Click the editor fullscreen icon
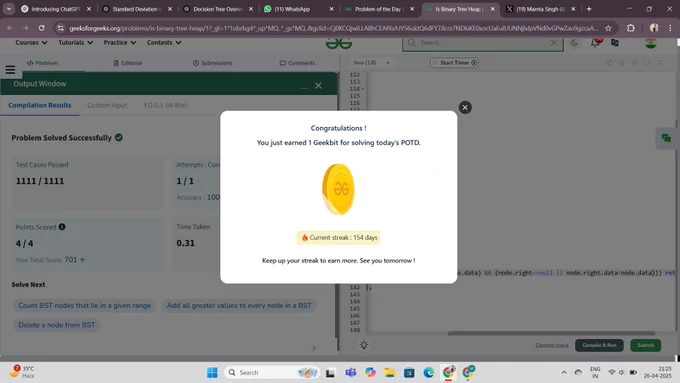The width and height of the screenshot is (680, 383). pos(660,63)
